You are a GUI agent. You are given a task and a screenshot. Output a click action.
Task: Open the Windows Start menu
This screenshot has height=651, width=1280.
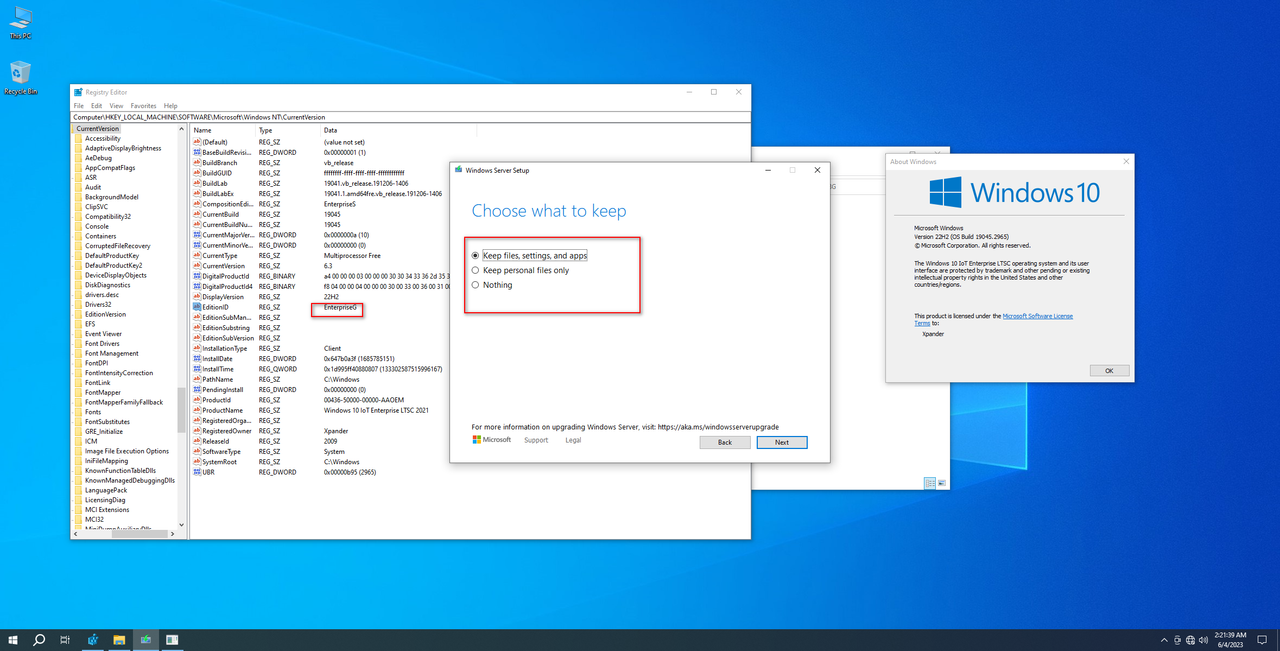click(14, 640)
